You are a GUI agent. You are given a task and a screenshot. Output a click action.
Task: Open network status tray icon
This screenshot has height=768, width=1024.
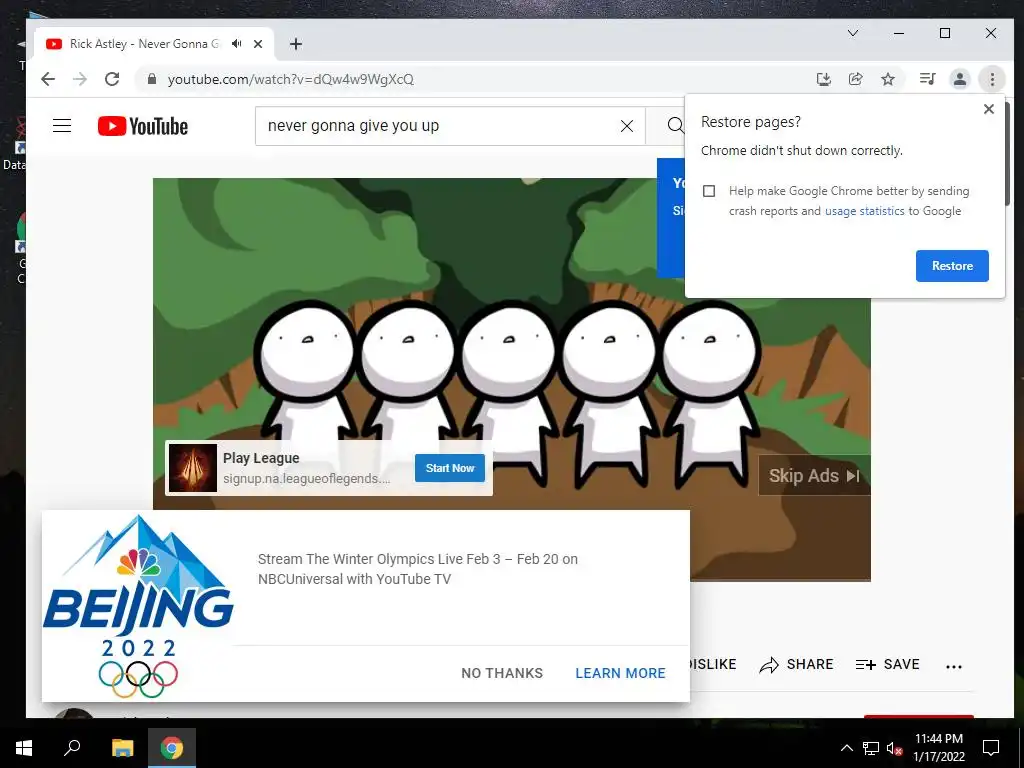pos(871,748)
